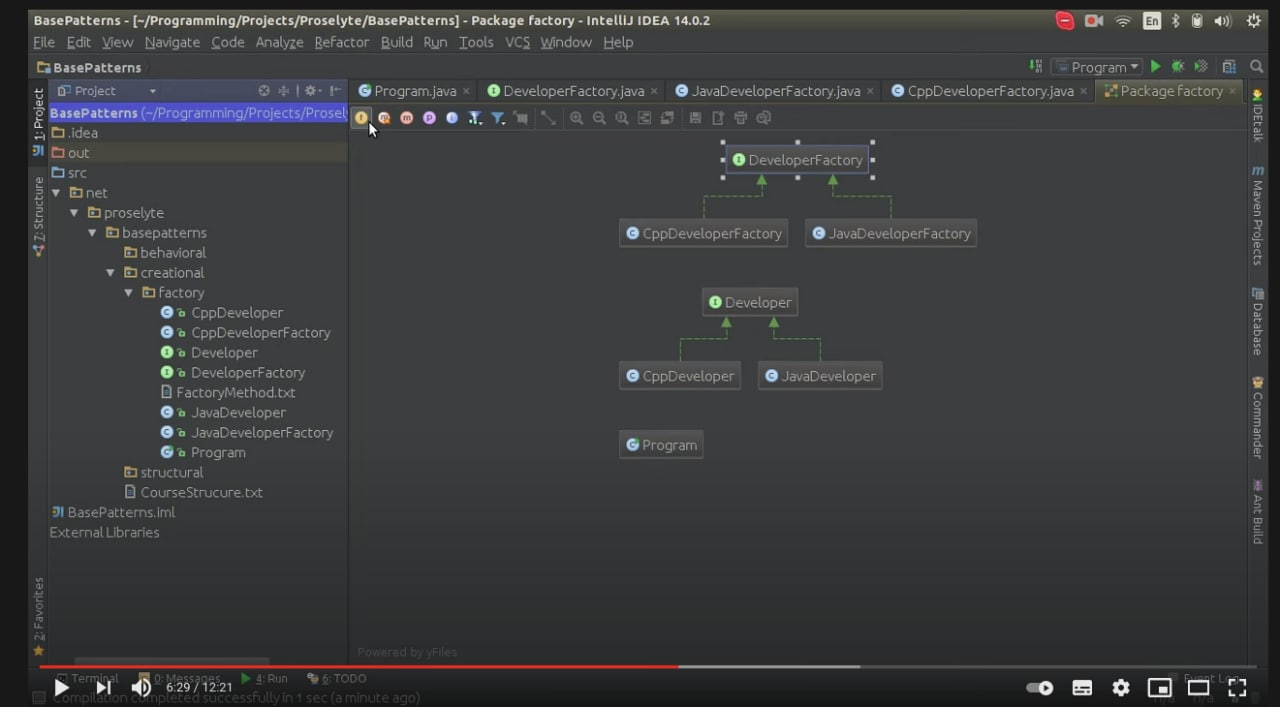This screenshot has height=707, width=1280.
Task: Collapse the proselyte package
Action: [x=74, y=213]
